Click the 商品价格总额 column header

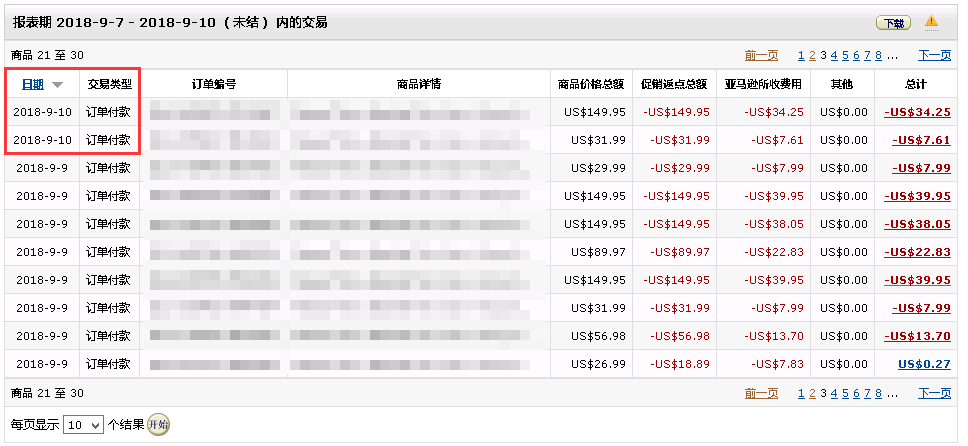591,85
